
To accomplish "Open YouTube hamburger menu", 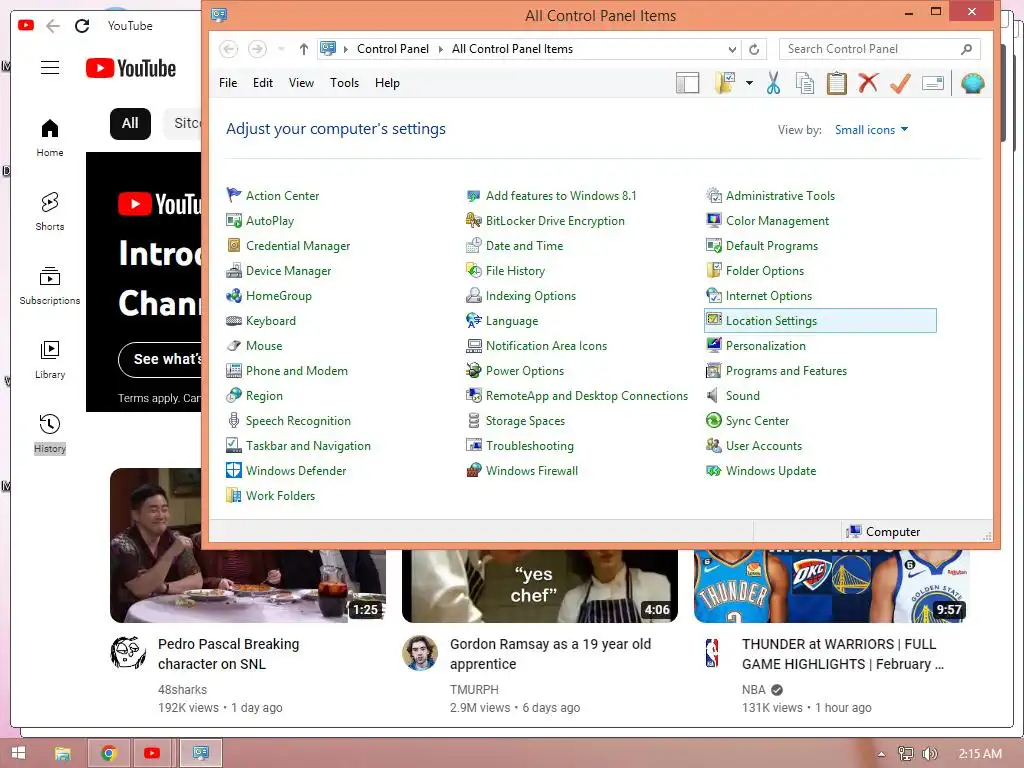I will pos(50,68).
